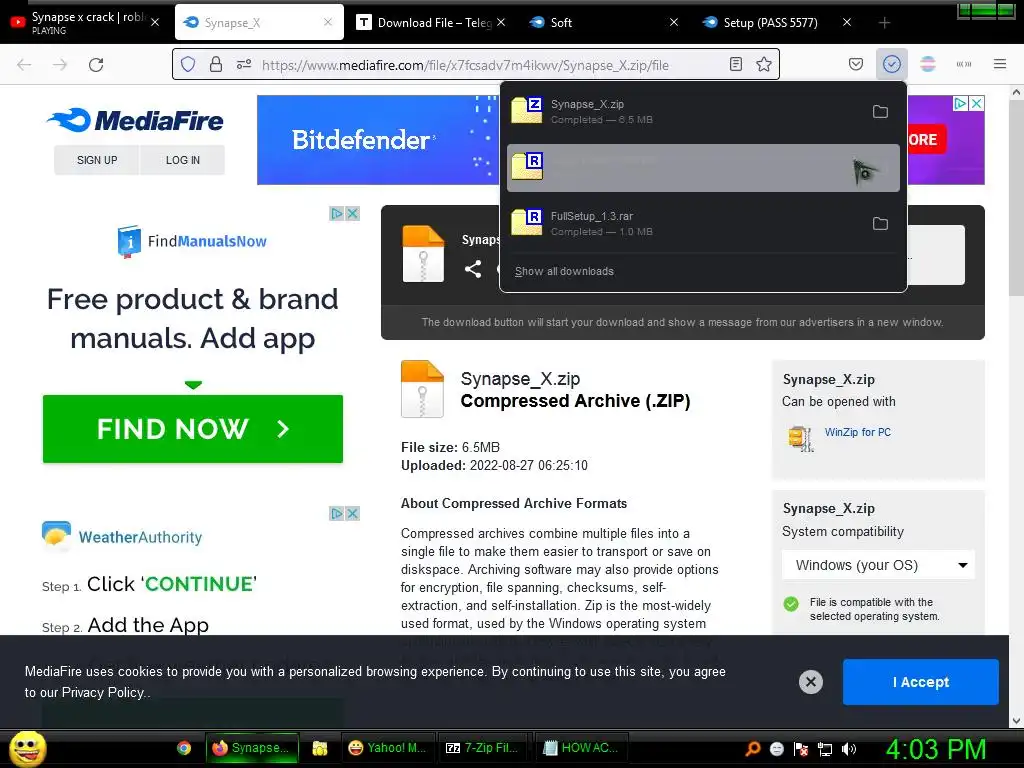
Task: Click the Synapse Firefox taskbar button
Action: (252, 748)
